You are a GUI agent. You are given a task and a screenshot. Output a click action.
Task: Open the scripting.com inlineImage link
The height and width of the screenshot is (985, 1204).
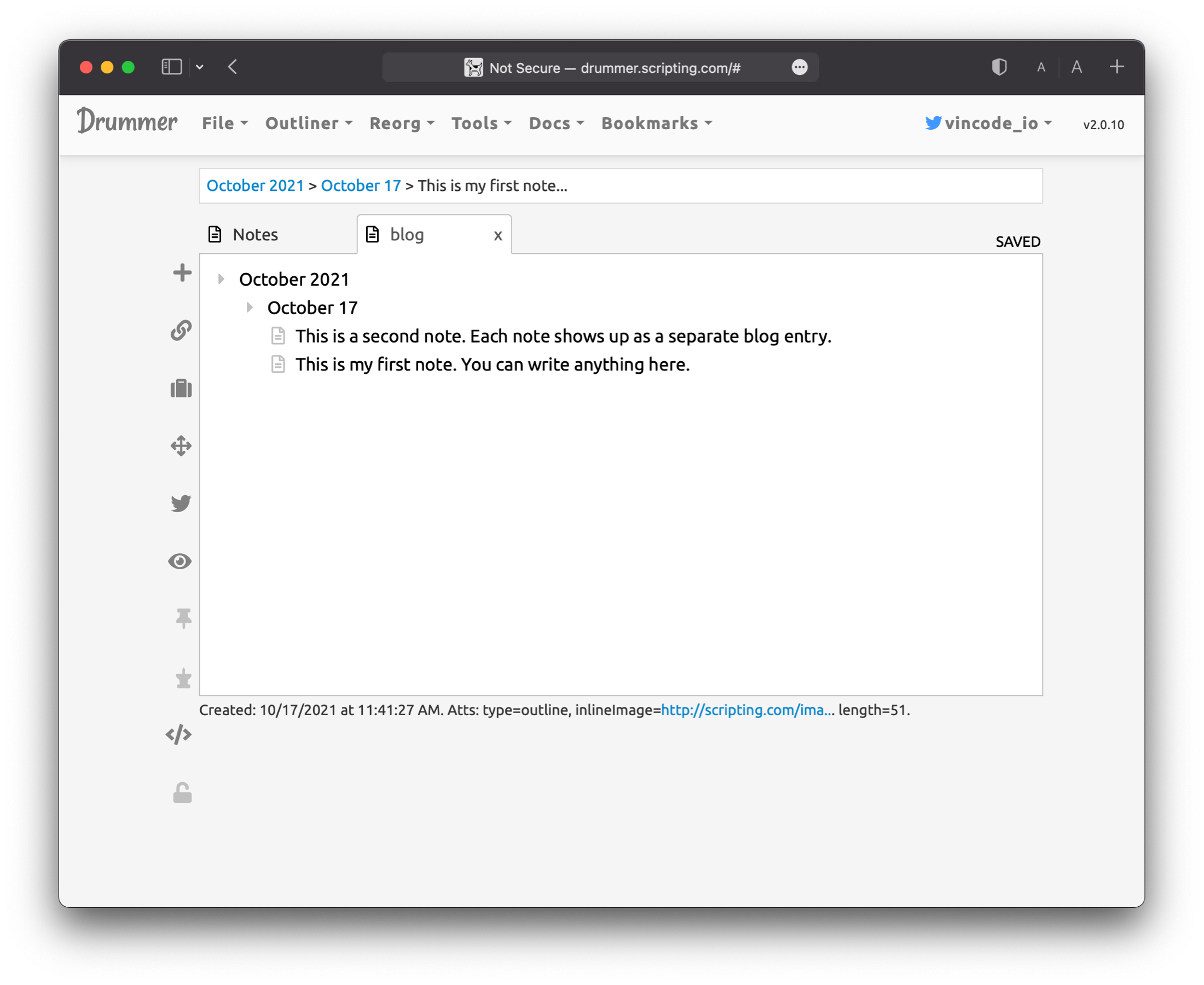[x=747, y=710]
